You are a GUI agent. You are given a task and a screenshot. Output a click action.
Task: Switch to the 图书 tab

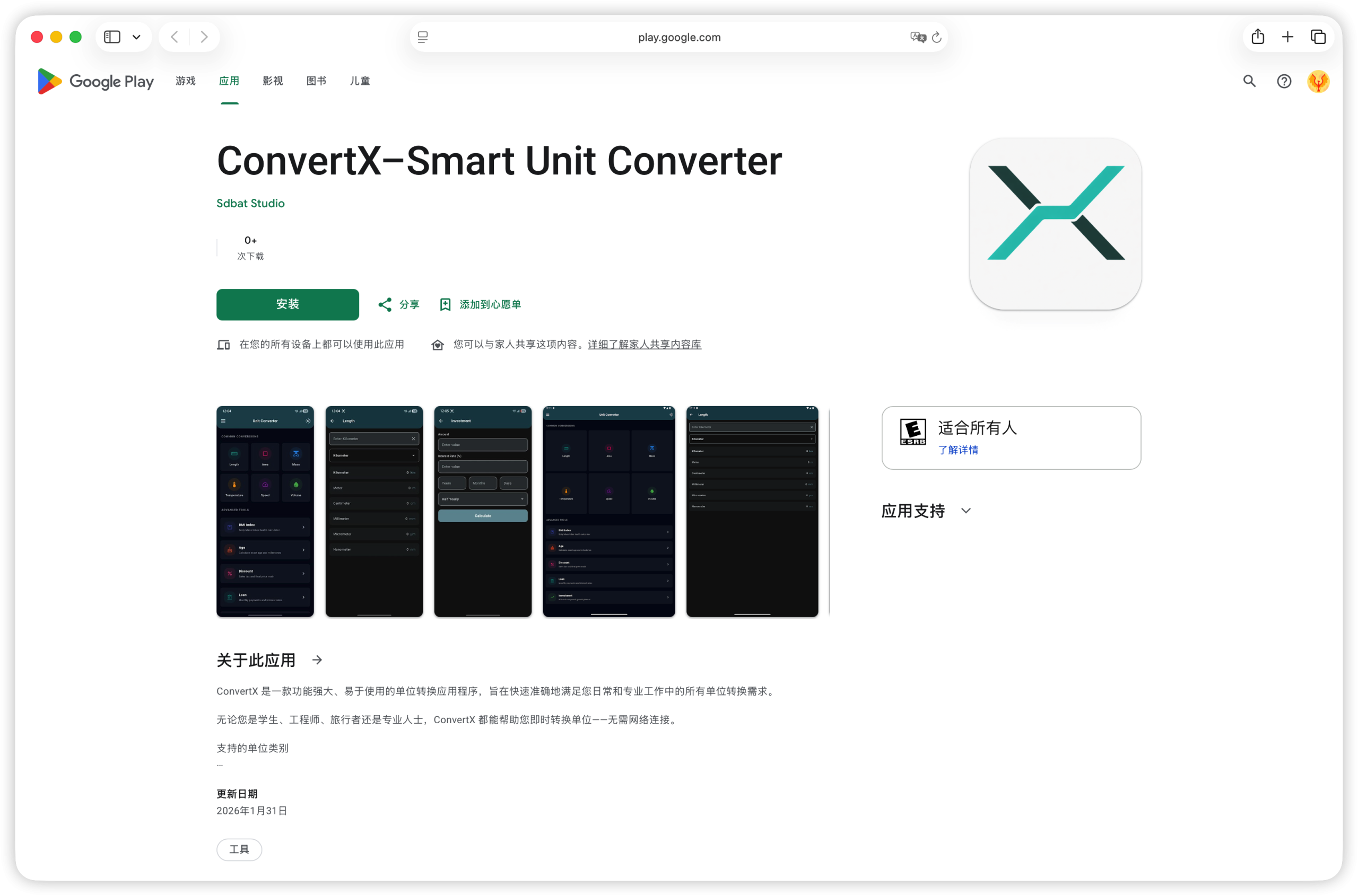tap(316, 81)
